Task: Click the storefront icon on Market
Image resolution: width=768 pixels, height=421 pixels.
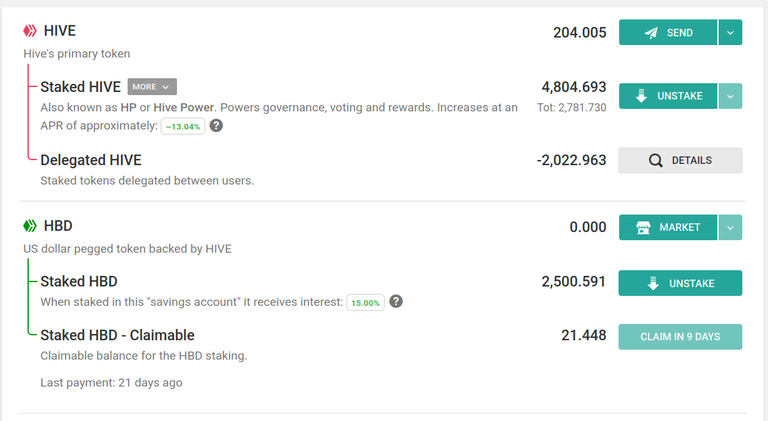Action: [643, 227]
